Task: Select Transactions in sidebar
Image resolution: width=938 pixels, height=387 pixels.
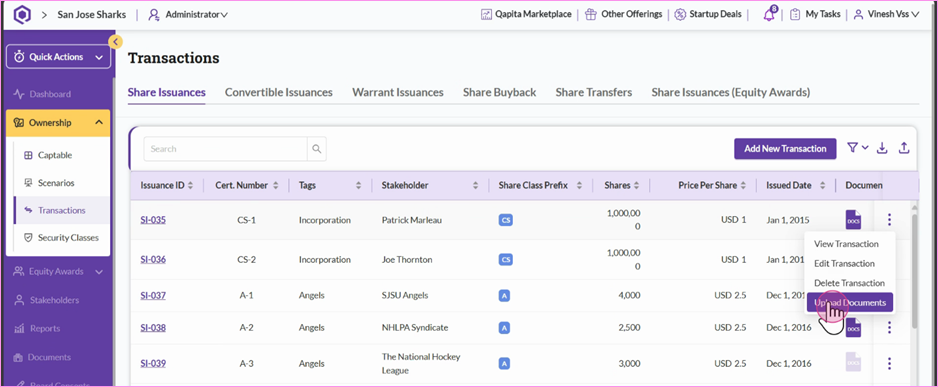Action: coord(62,210)
